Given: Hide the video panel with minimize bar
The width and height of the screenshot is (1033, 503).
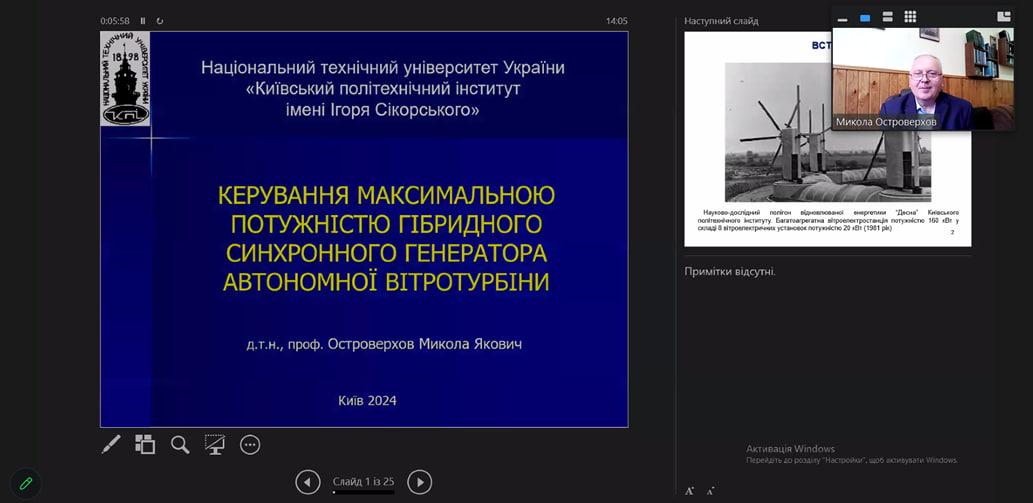Looking at the screenshot, I should point(843,18).
